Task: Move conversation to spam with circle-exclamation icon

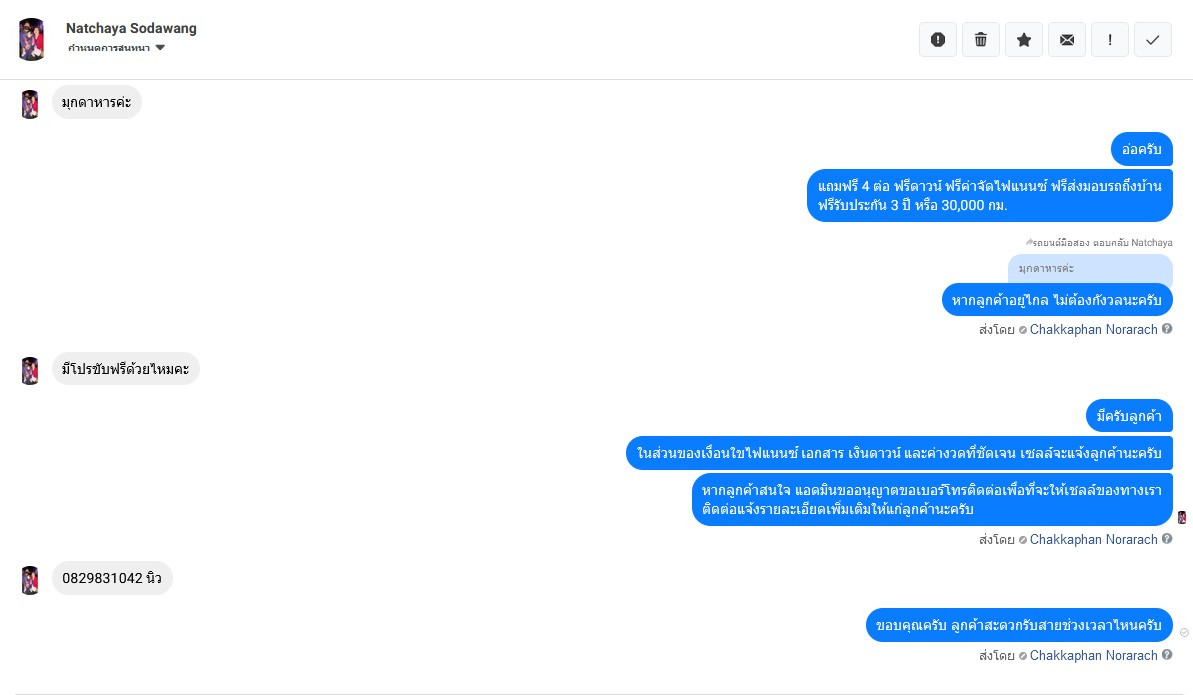Action: pyautogui.click(x=938, y=39)
